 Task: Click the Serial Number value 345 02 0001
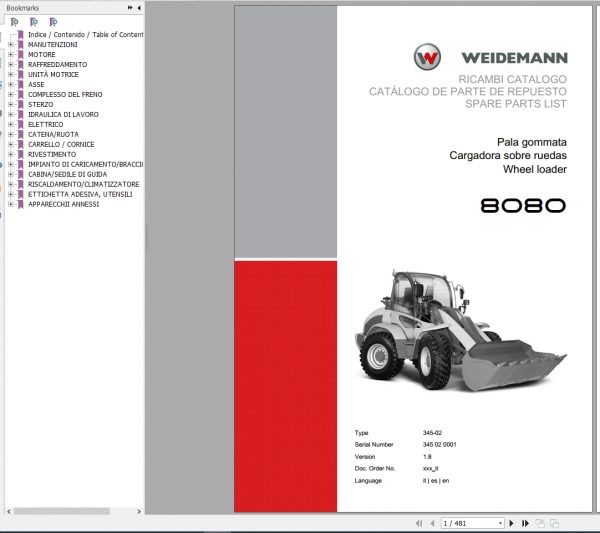point(439,445)
